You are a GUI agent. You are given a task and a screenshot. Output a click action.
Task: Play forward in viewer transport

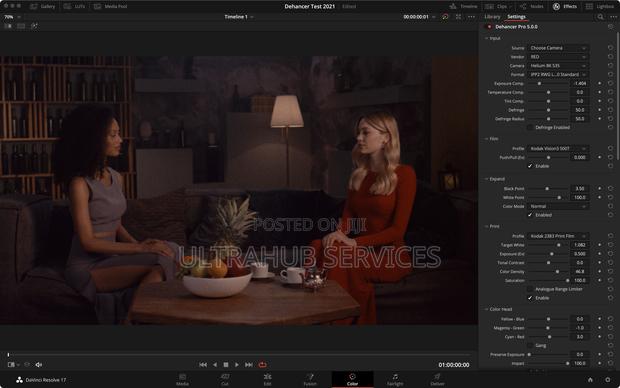tap(237, 365)
